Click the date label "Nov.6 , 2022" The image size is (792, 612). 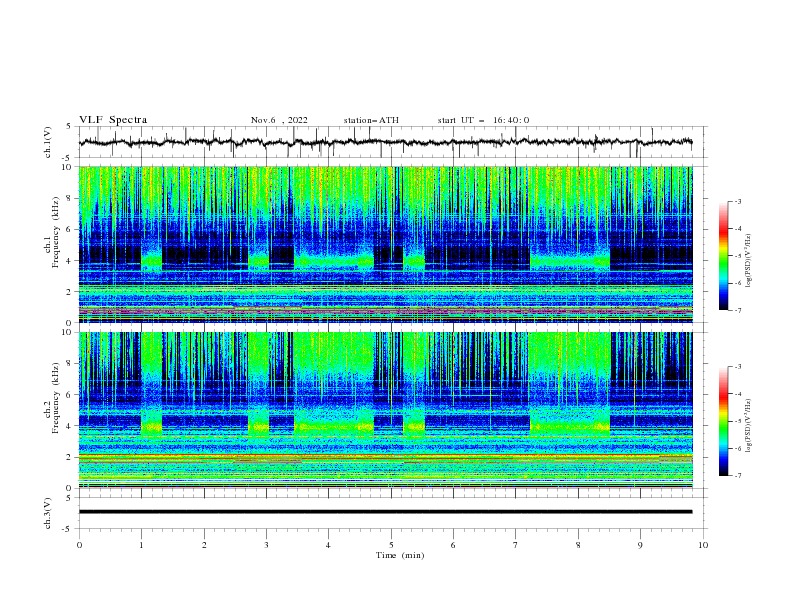[x=279, y=120]
